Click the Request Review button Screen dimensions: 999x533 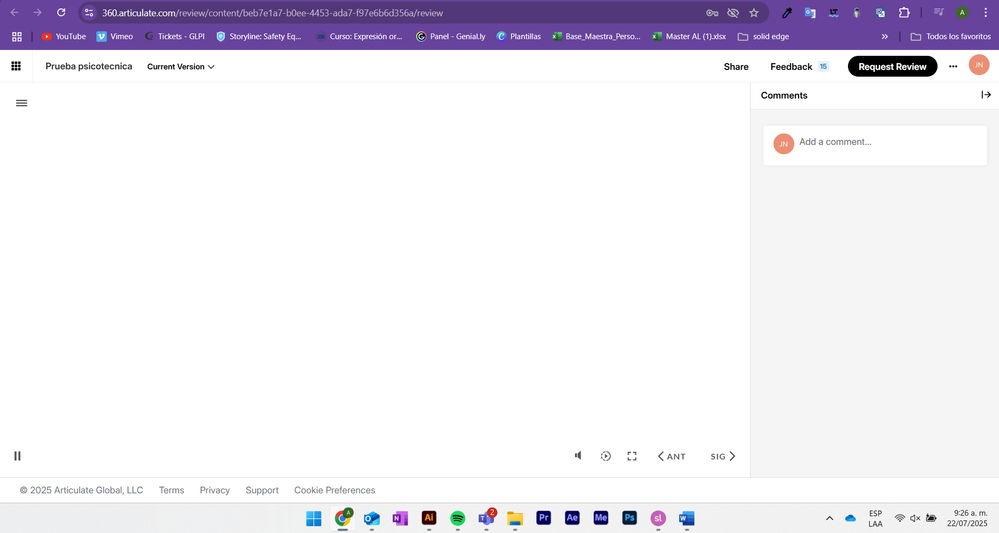(x=892, y=66)
